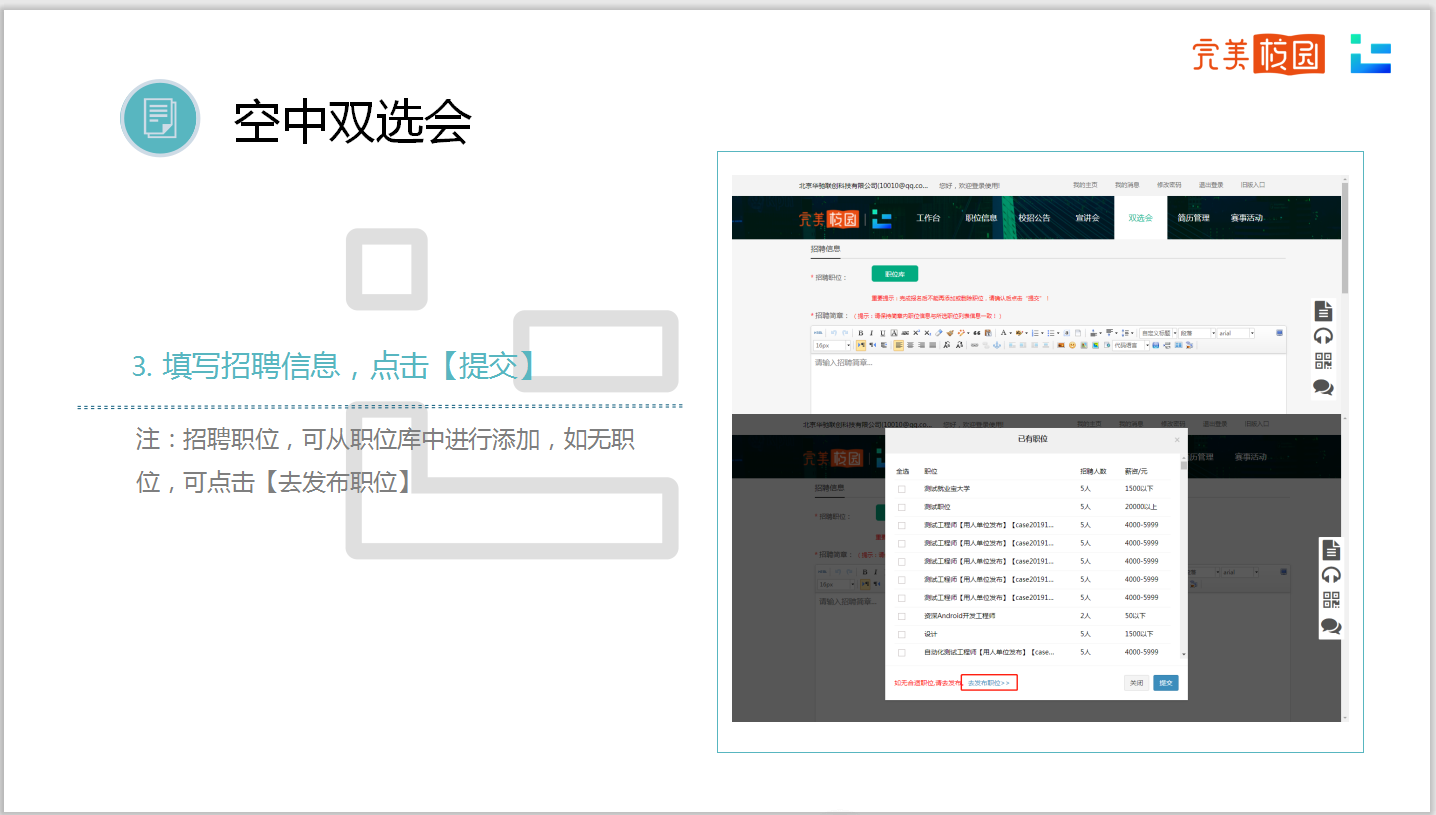The height and width of the screenshot is (815, 1436).
Task: Click the blue 提交 button in the dialog
Action: 1165,683
